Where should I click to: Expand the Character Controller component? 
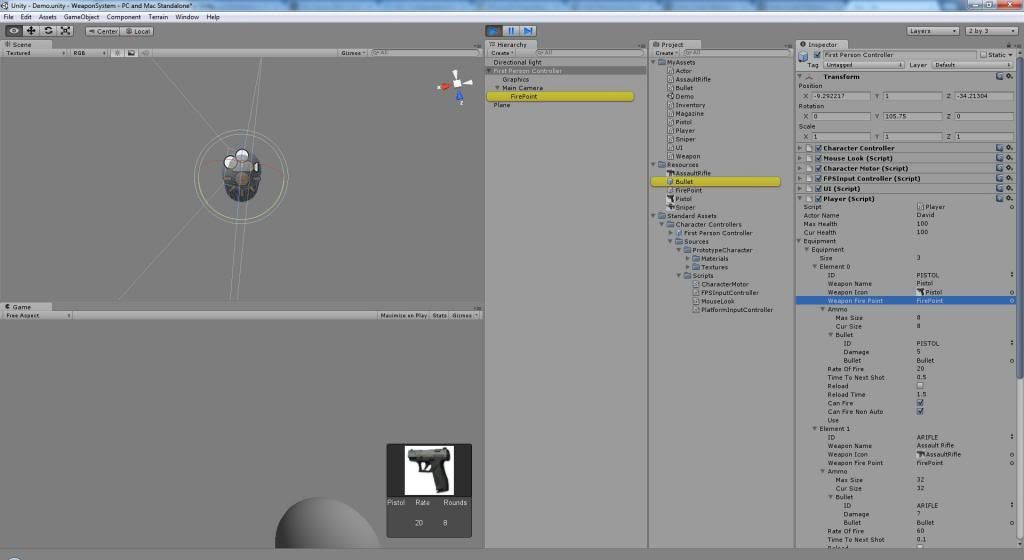800,148
